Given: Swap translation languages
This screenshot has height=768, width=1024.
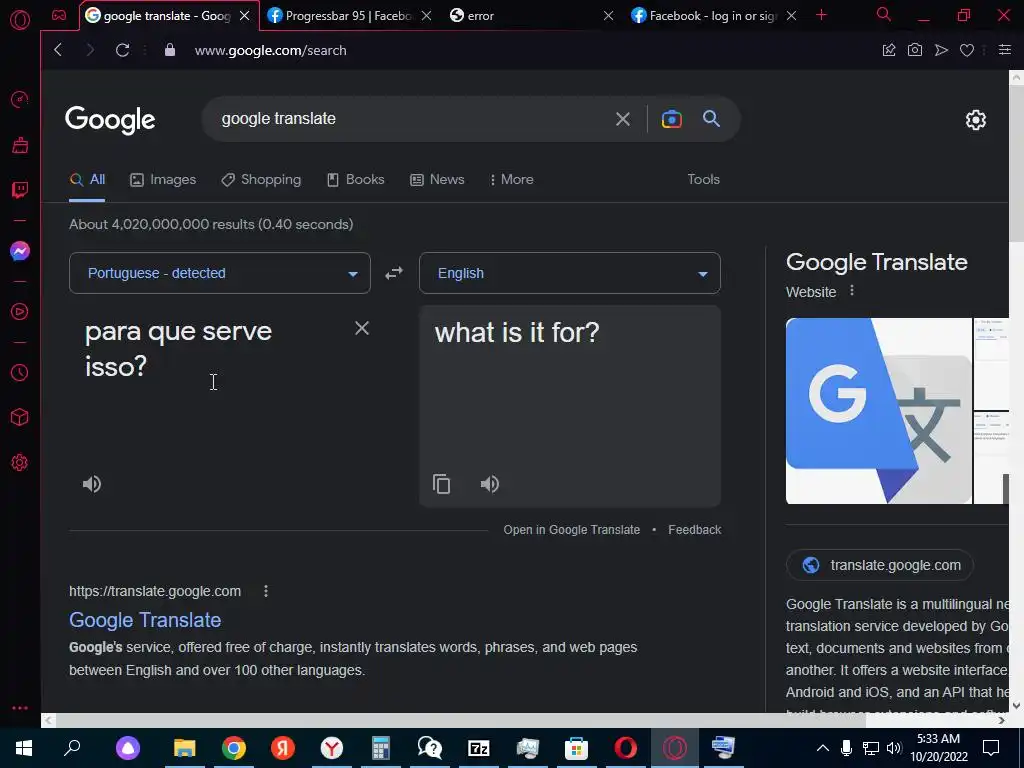Looking at the screenshot, I should pyautogui.click(x=394, y=273).
